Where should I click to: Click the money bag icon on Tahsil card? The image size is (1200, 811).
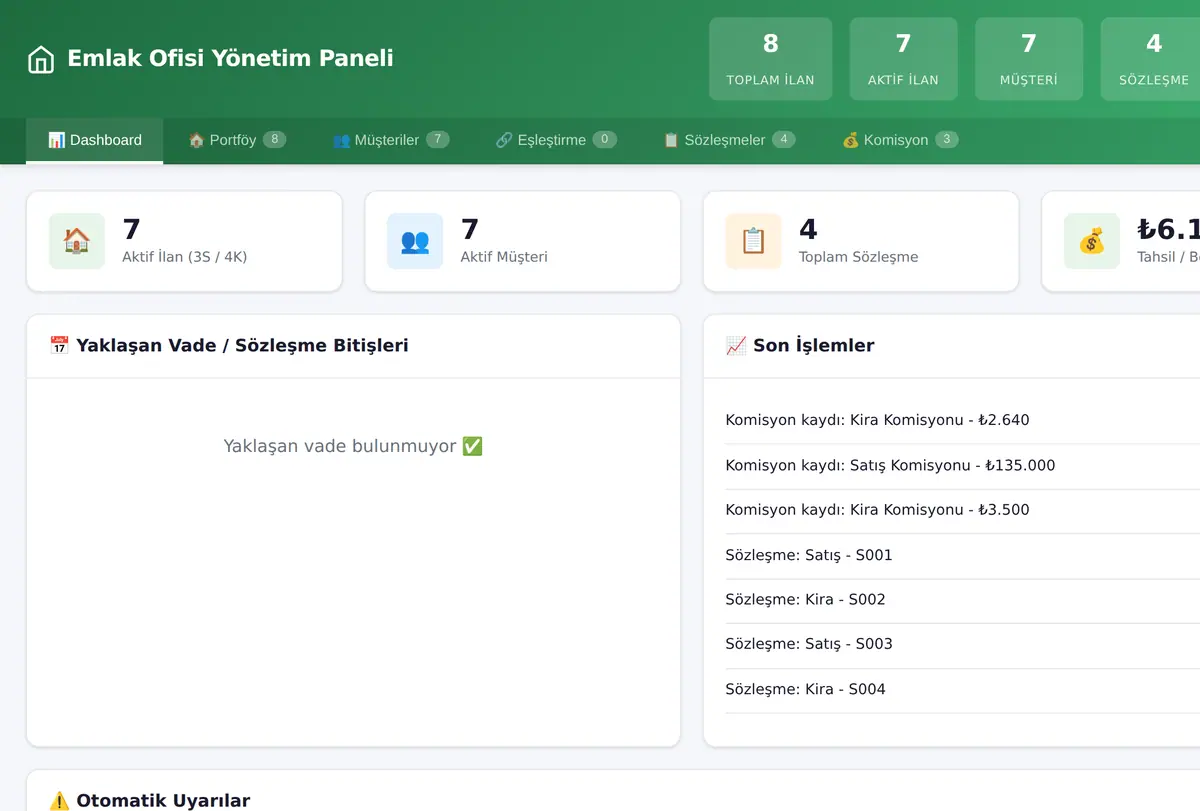tap(1091, 241)
